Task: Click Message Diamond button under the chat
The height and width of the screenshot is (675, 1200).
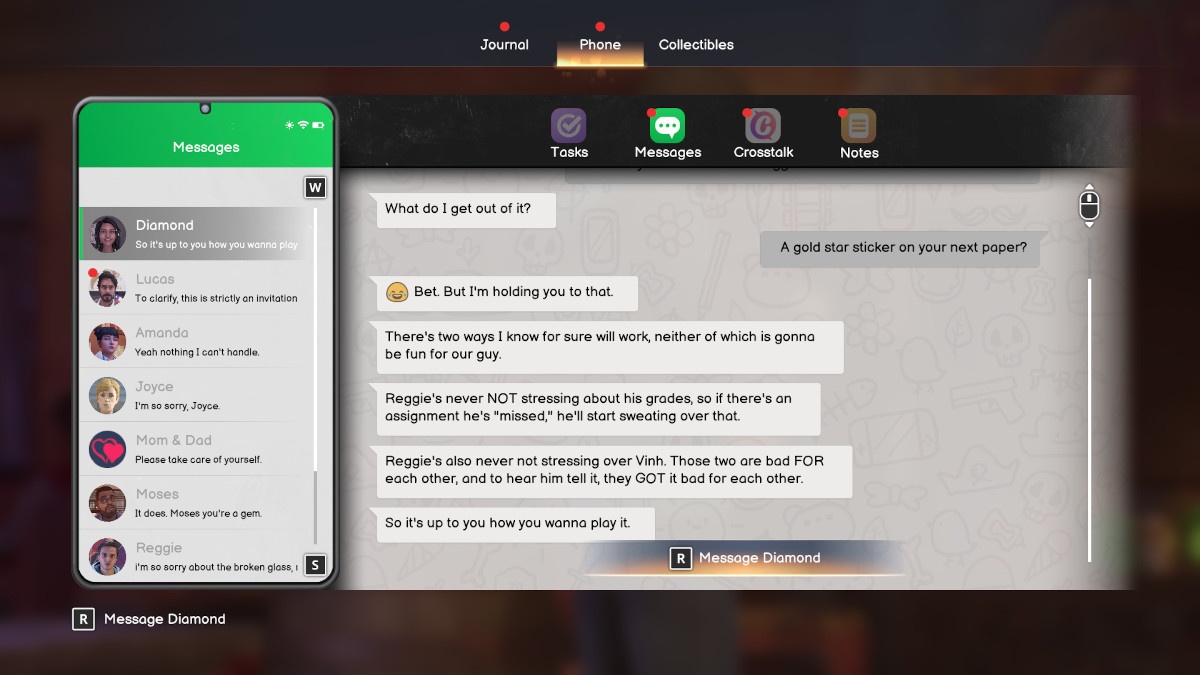Action: click(746, 558)
